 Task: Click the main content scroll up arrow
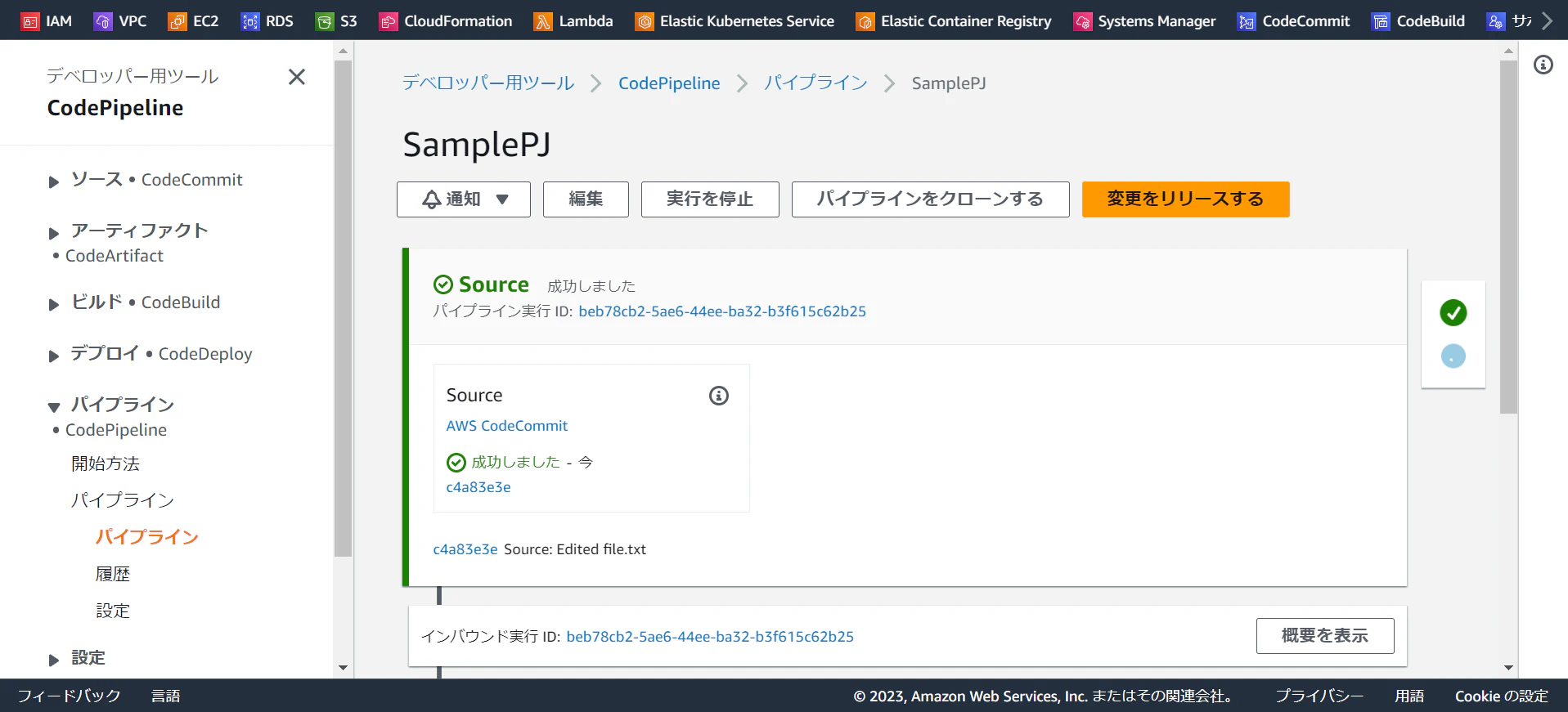(x=1509, y=51)
